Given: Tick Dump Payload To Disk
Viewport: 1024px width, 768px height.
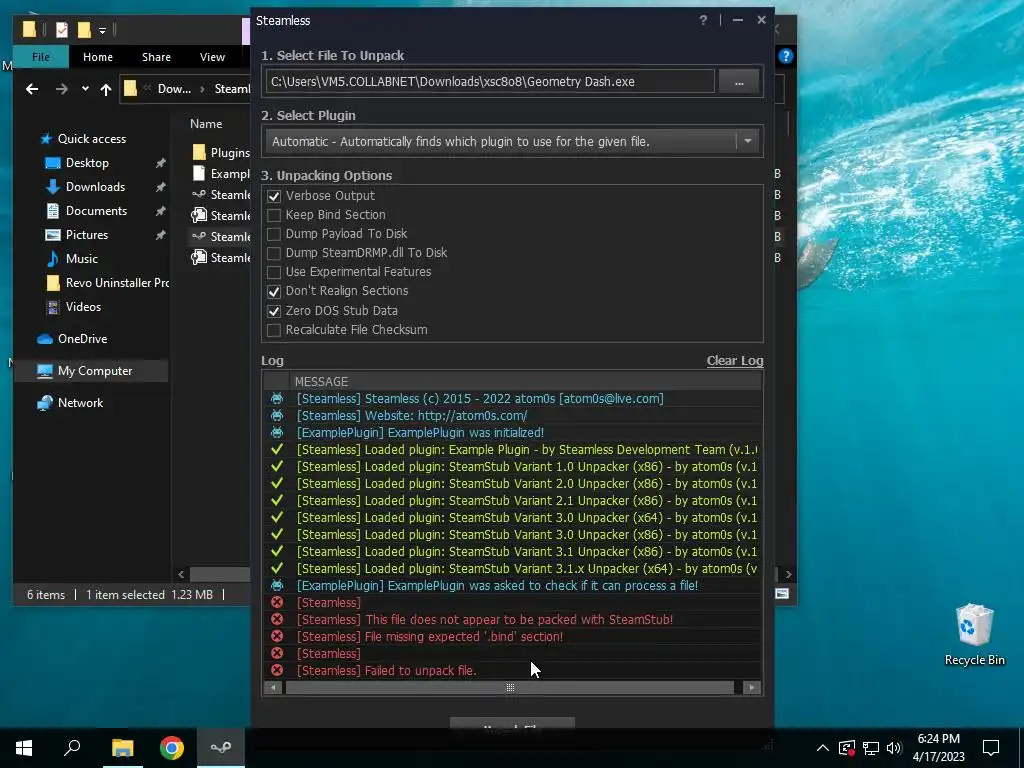Looking at the screenshot, I should [274, 234].
